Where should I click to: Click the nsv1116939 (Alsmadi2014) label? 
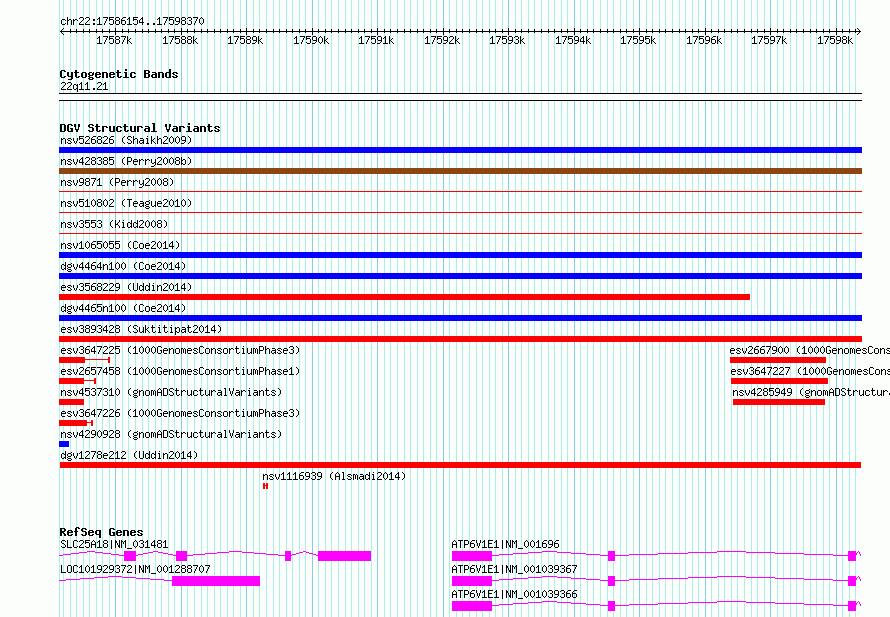(x=334, y=476)
